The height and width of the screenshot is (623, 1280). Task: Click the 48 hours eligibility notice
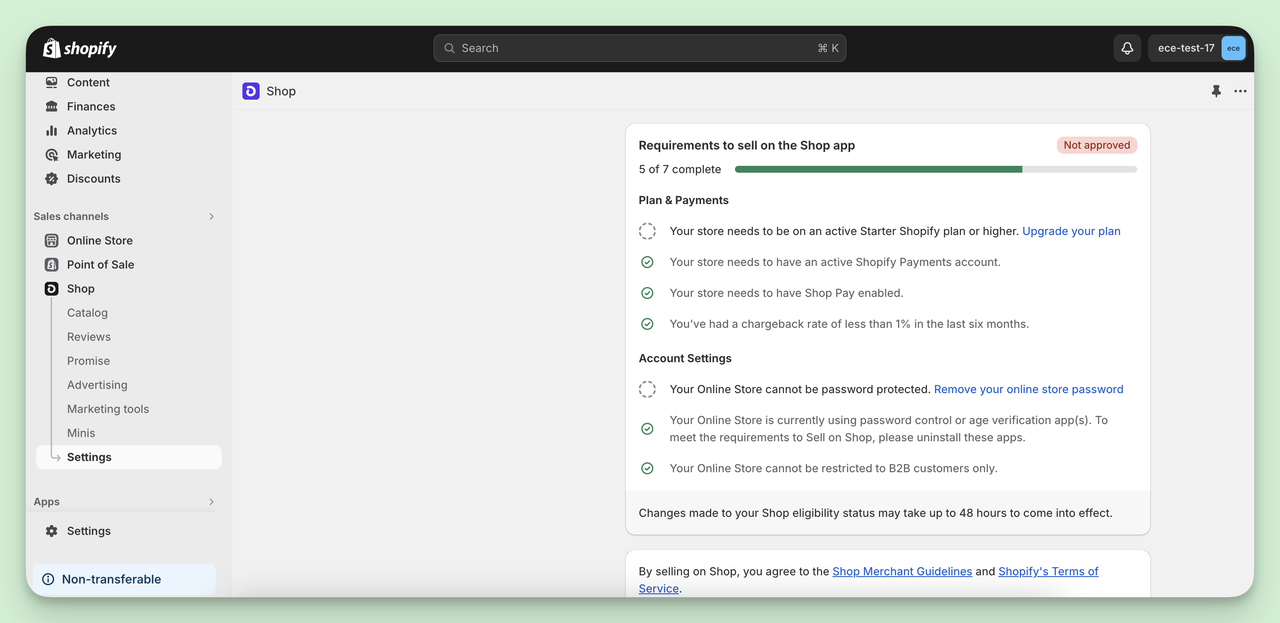tap(875, 513)
